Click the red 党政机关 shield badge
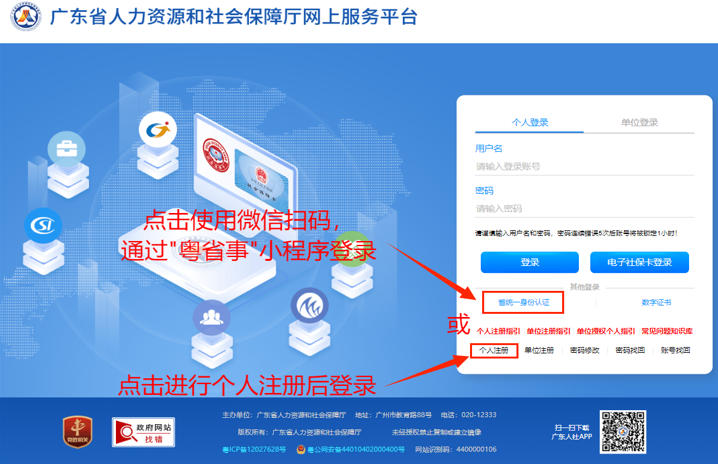Screen dimensions: 718x464 pyautogui.click(x=77, y=431)
